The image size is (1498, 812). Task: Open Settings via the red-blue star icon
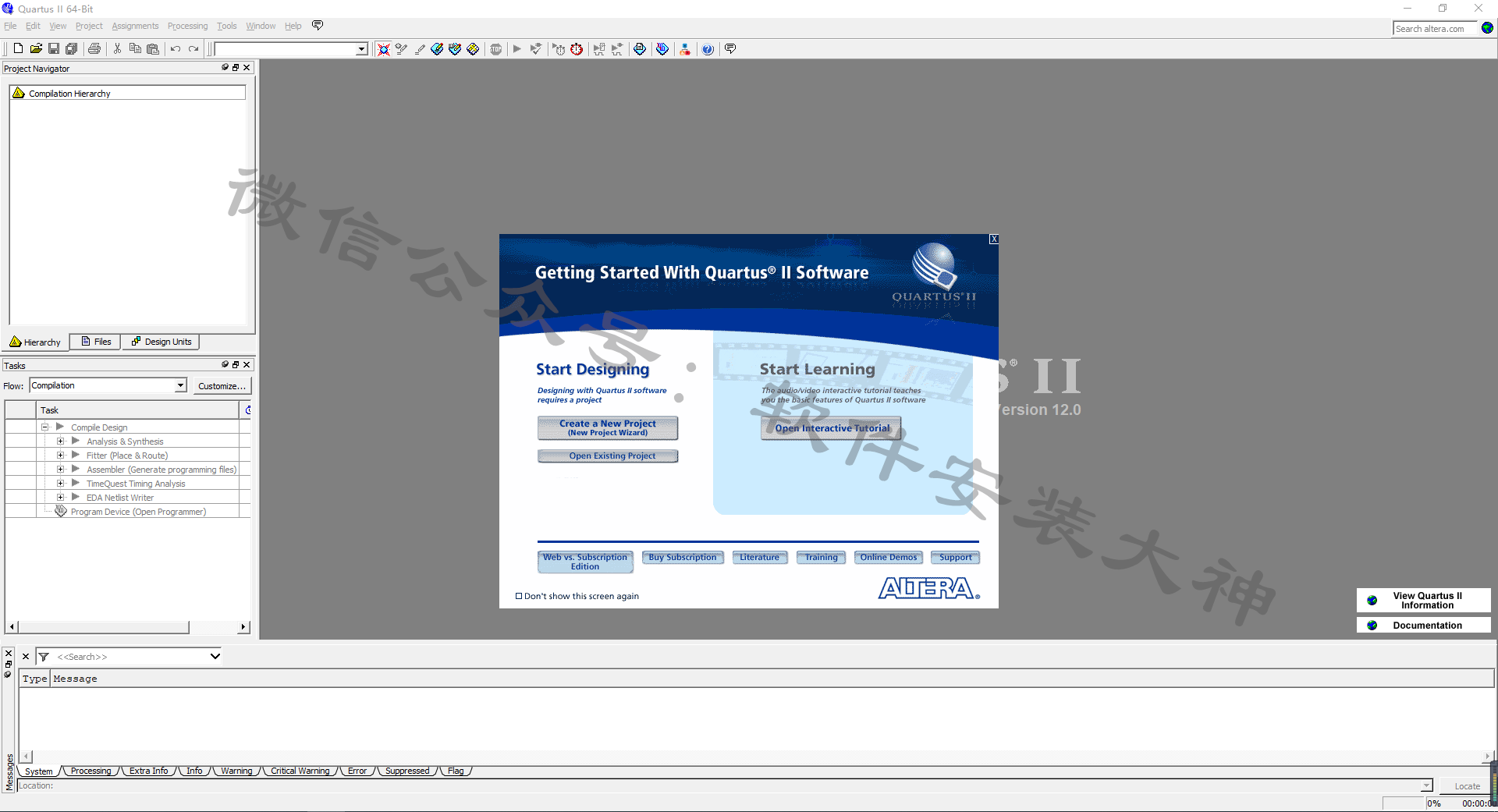pos(384,49)
